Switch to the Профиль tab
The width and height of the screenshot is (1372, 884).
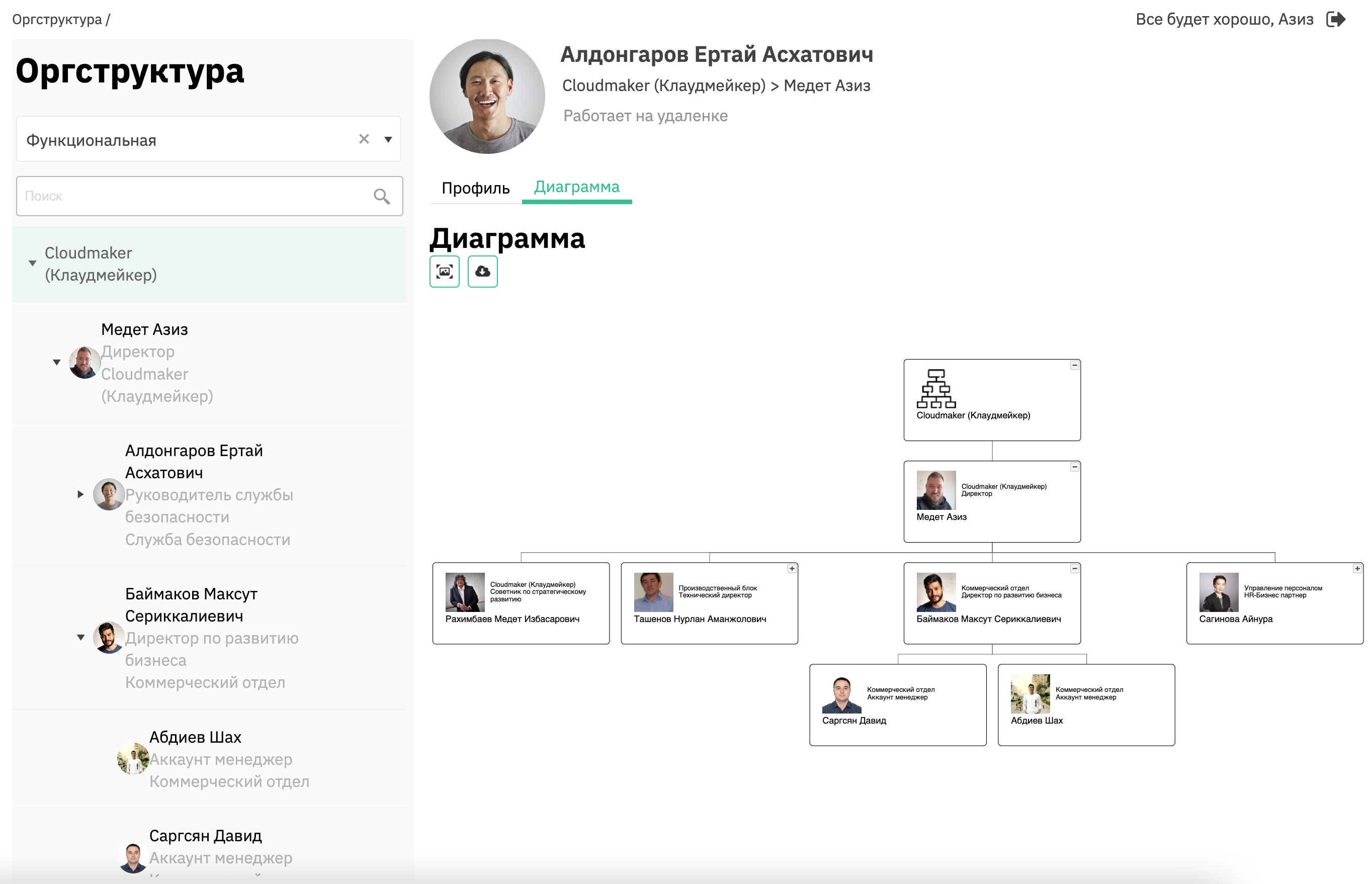475,188
